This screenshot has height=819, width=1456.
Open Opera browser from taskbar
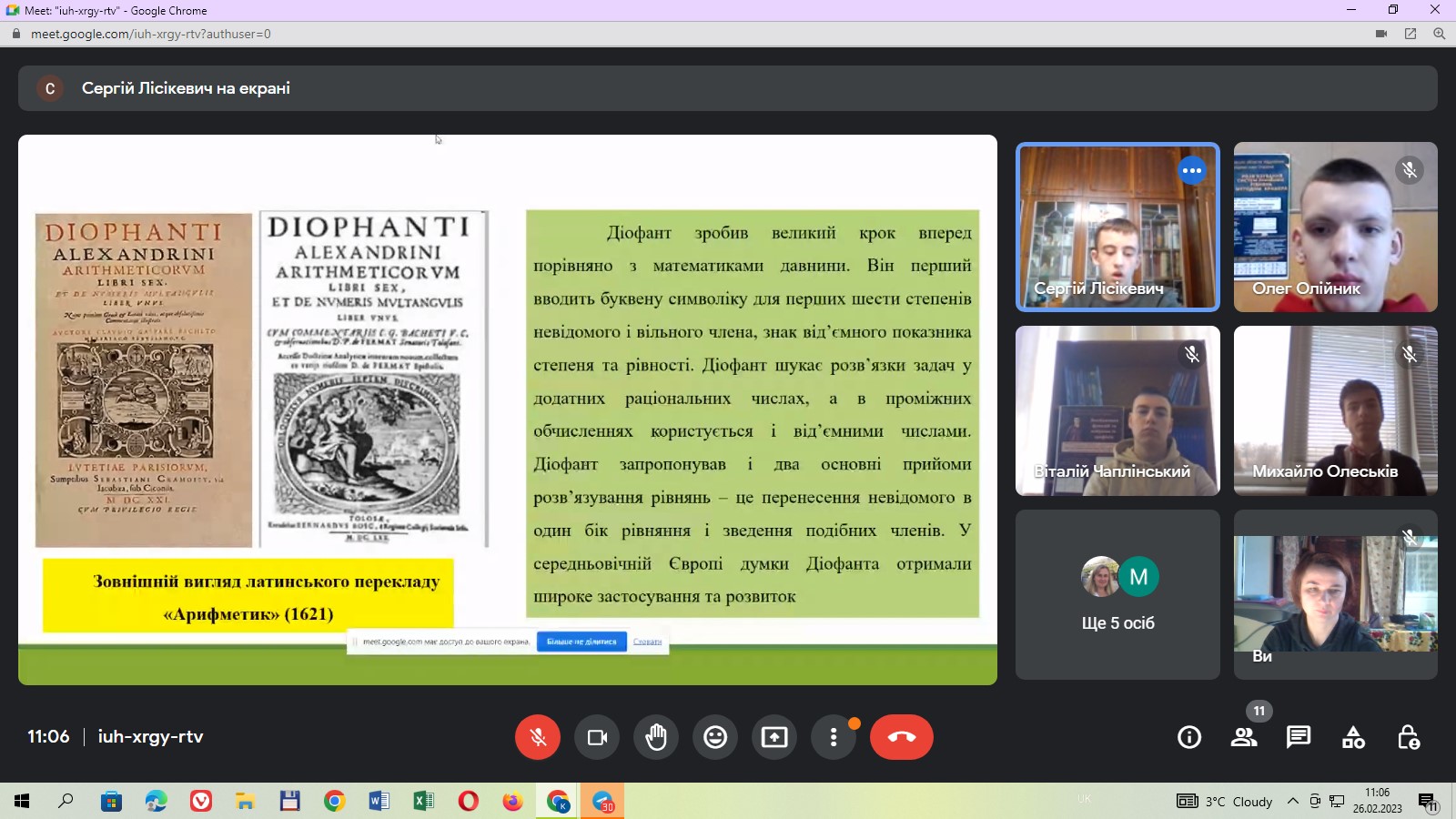pyautogui.click(x=468, y=801)
